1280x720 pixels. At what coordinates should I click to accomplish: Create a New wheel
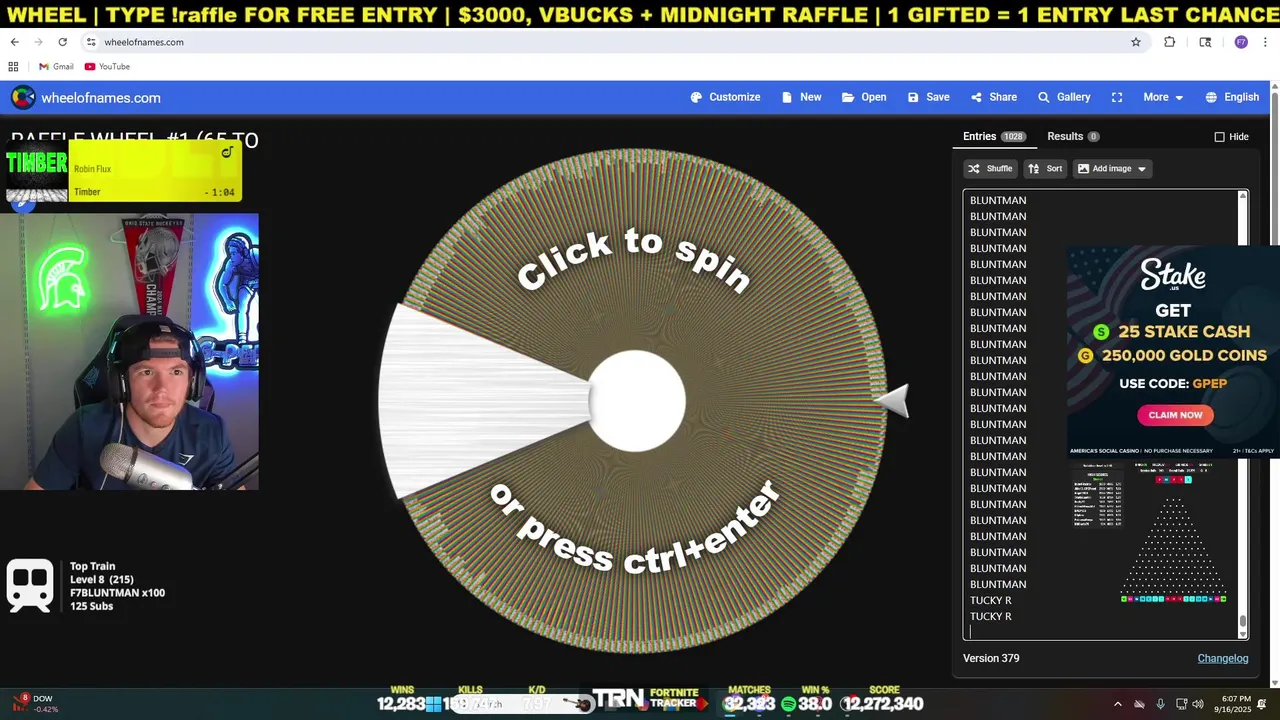pos(801,97)
